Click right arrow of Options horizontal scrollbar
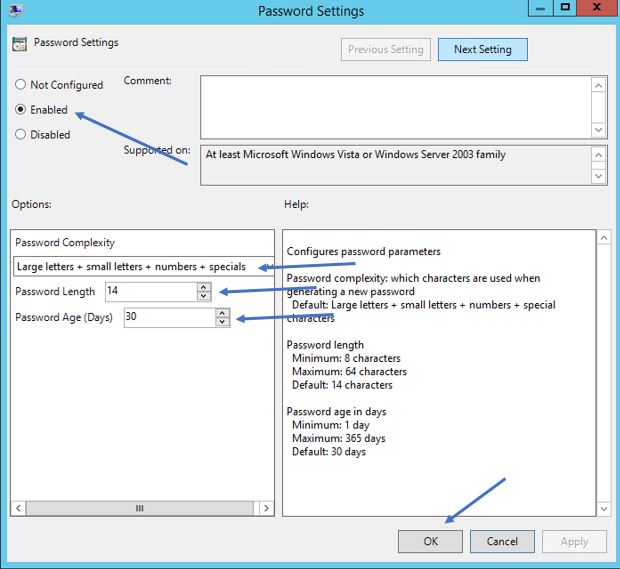This screenshot has width=620, height=569. tap(266, 508)
